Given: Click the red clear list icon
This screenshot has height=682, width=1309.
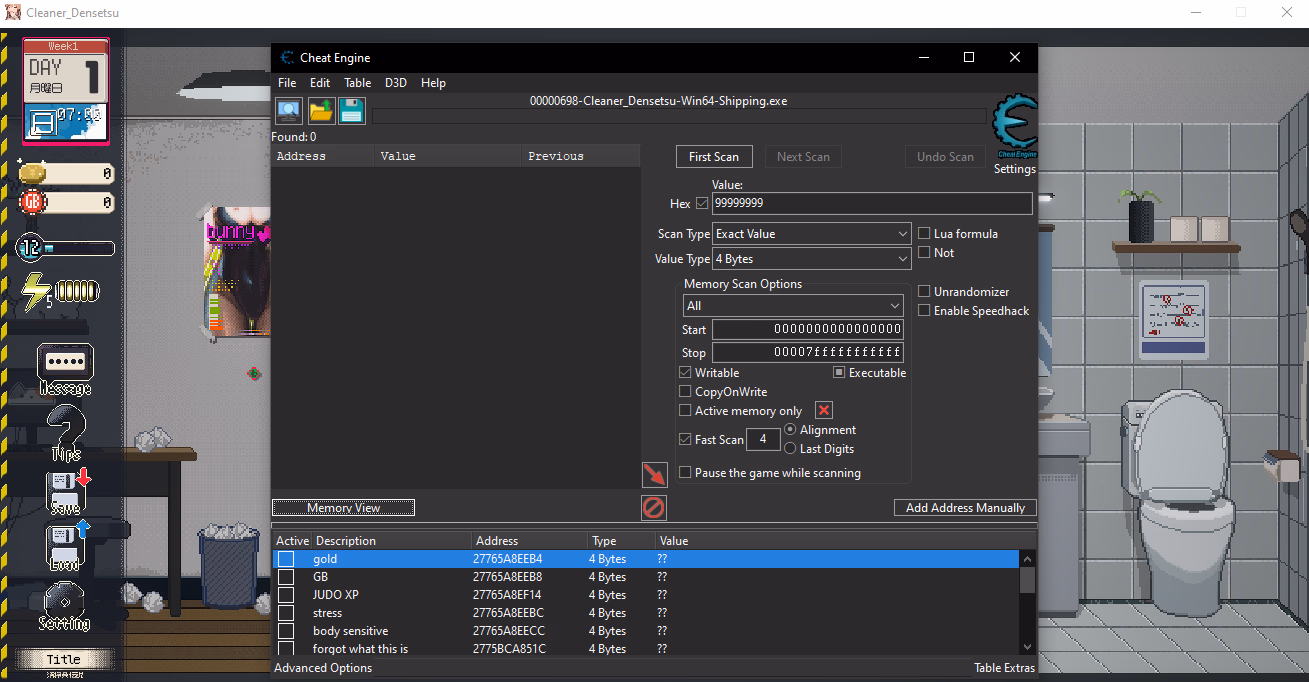Looking at the screenshot, I should click(x=653, y=508).
